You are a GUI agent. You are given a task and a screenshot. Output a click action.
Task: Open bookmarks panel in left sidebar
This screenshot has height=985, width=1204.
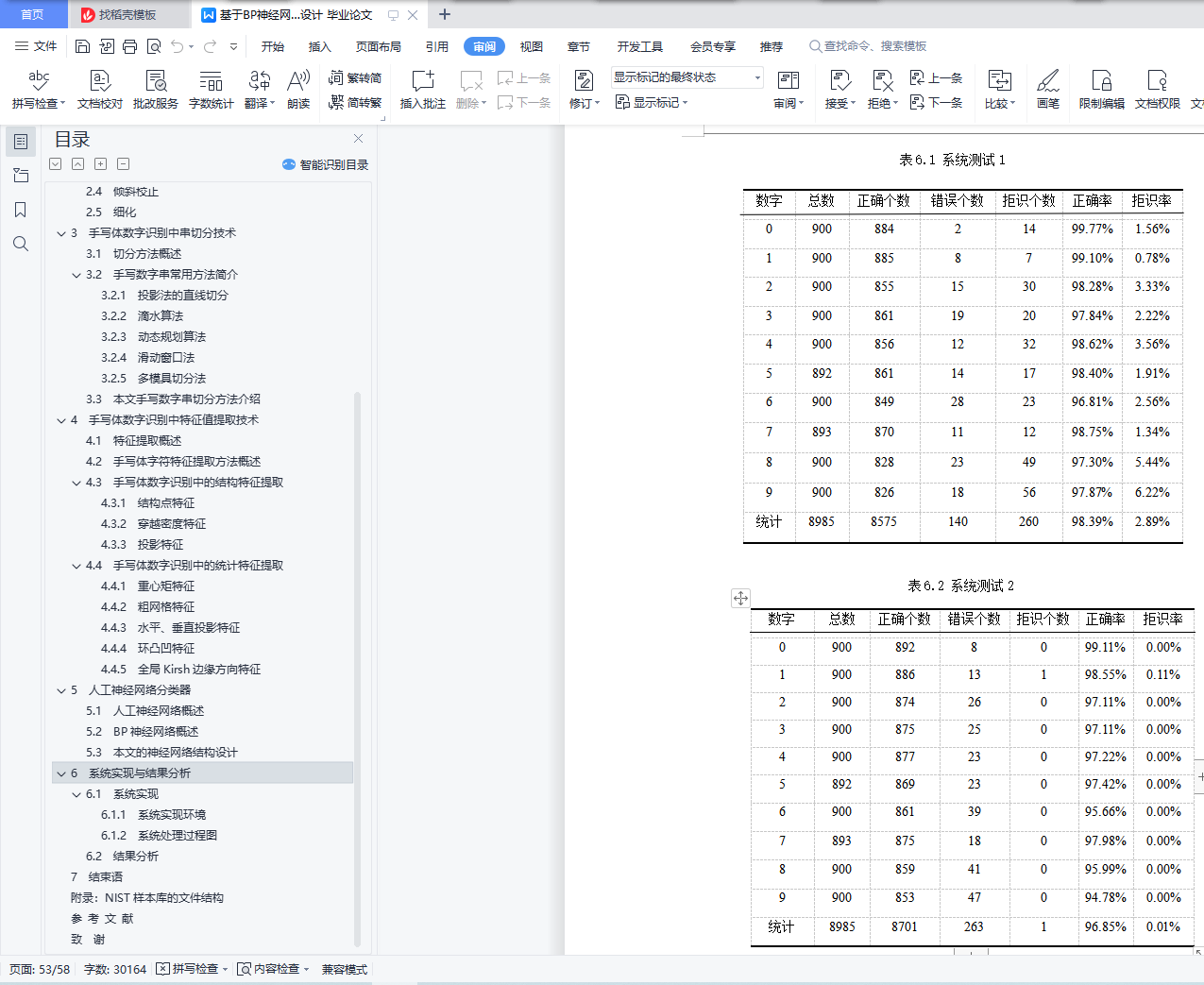21,210
